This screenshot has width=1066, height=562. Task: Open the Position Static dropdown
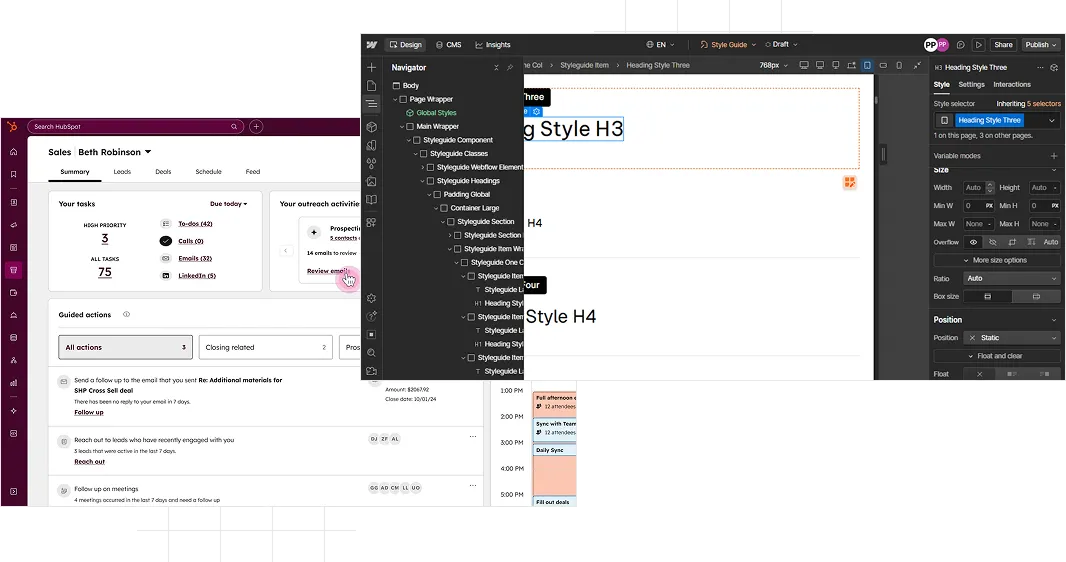1012,338
